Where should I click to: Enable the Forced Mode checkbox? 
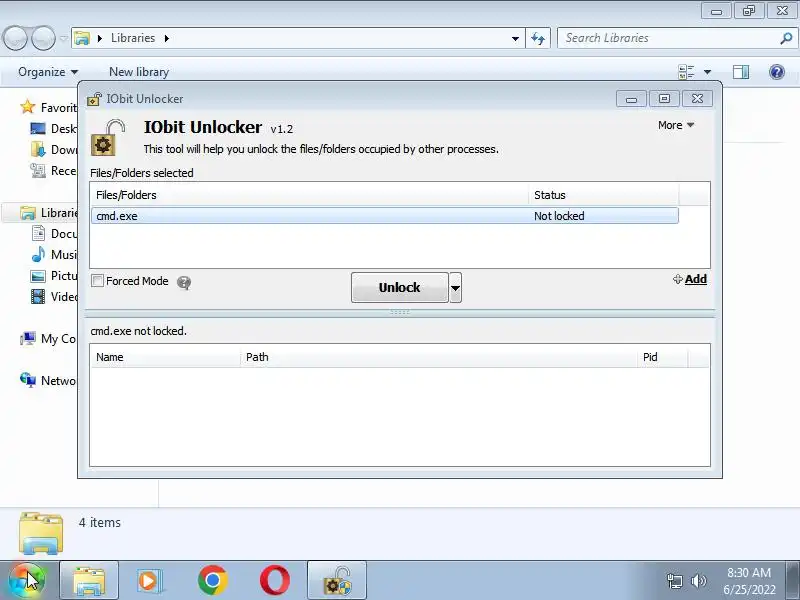(97, 281)
